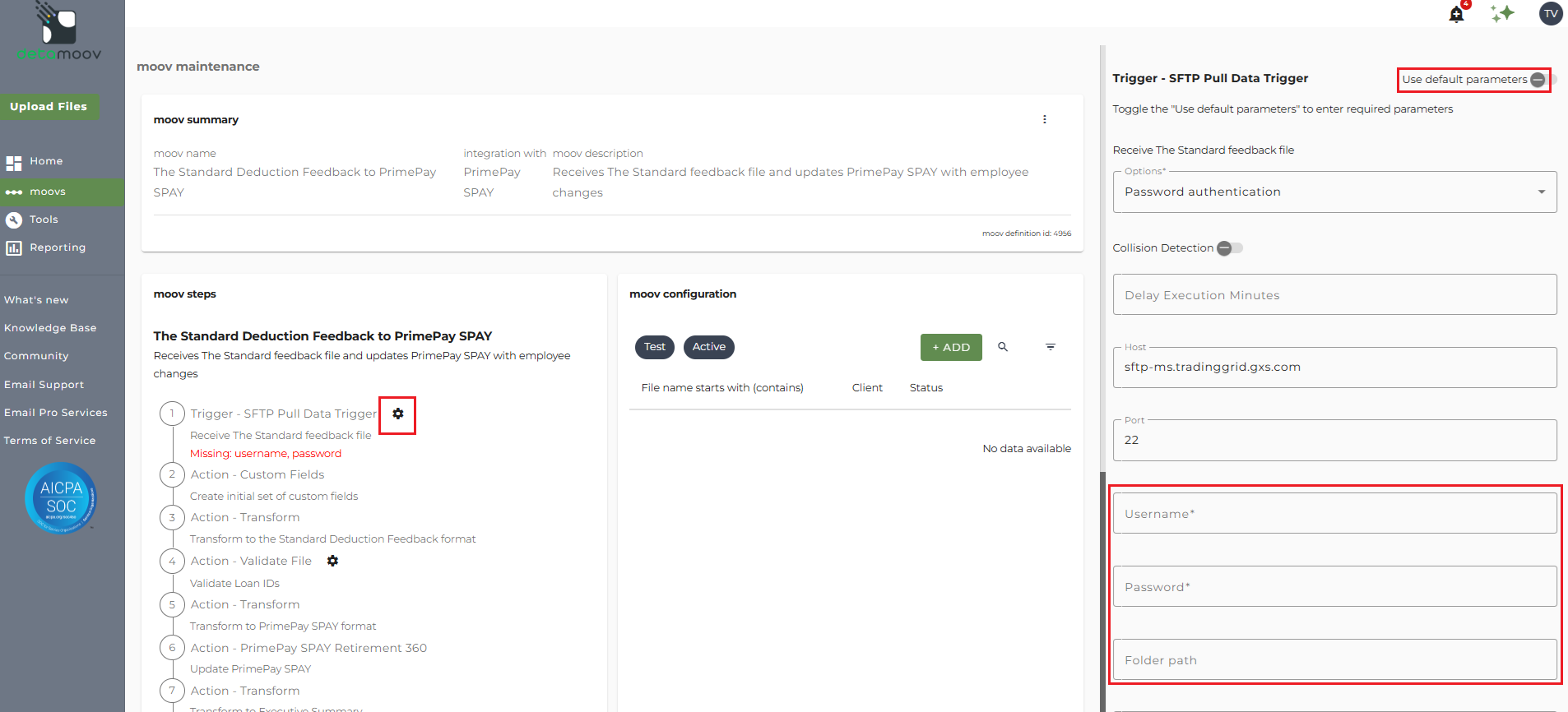Click 'Missing: username, password' warning text
This screenshot has width=1568, height=712.
(266, 454)
